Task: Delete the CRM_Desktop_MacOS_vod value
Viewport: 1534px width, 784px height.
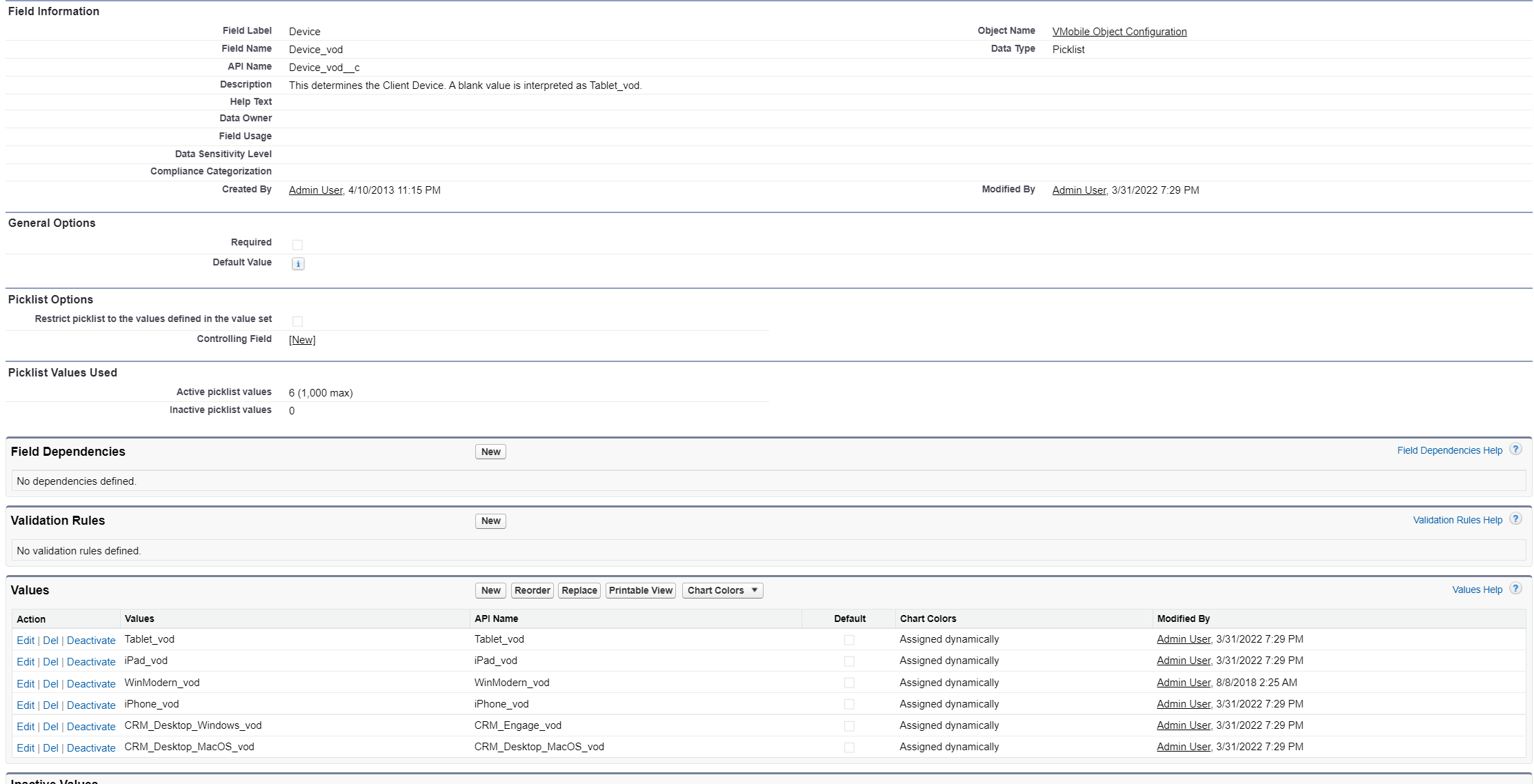Action: (x=50, y=747)
